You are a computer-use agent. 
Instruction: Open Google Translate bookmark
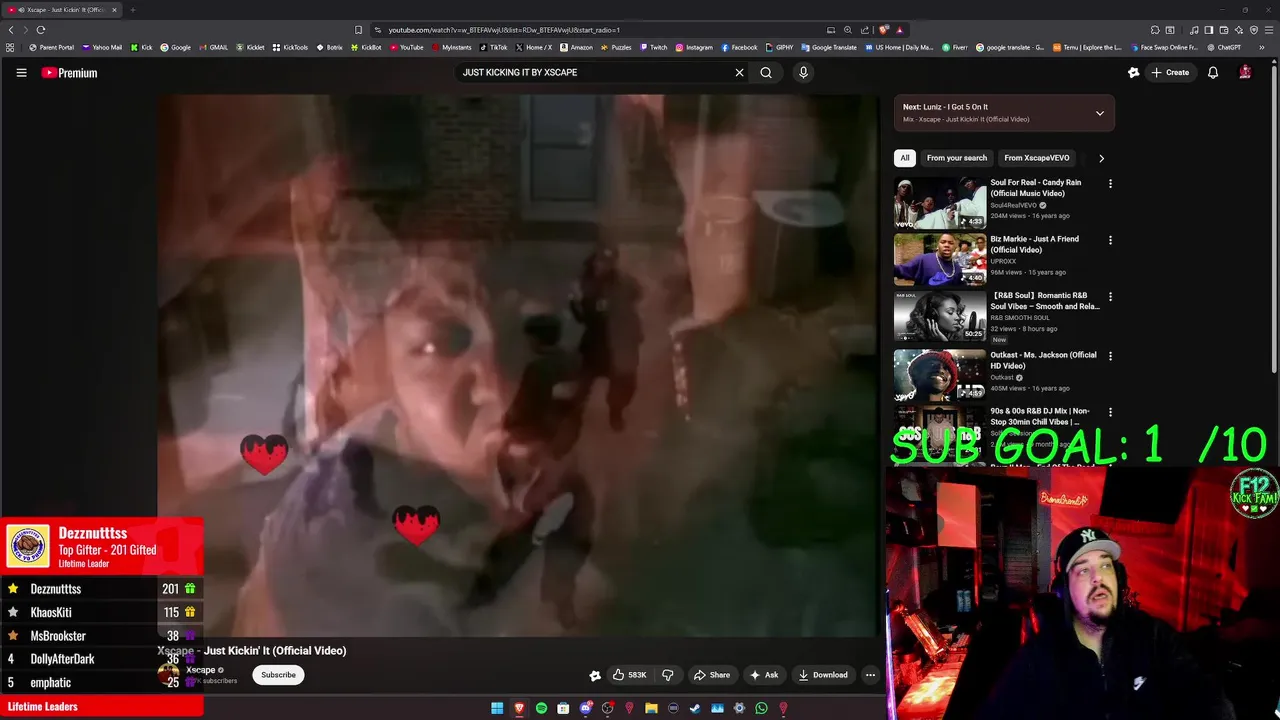point(829,47)
